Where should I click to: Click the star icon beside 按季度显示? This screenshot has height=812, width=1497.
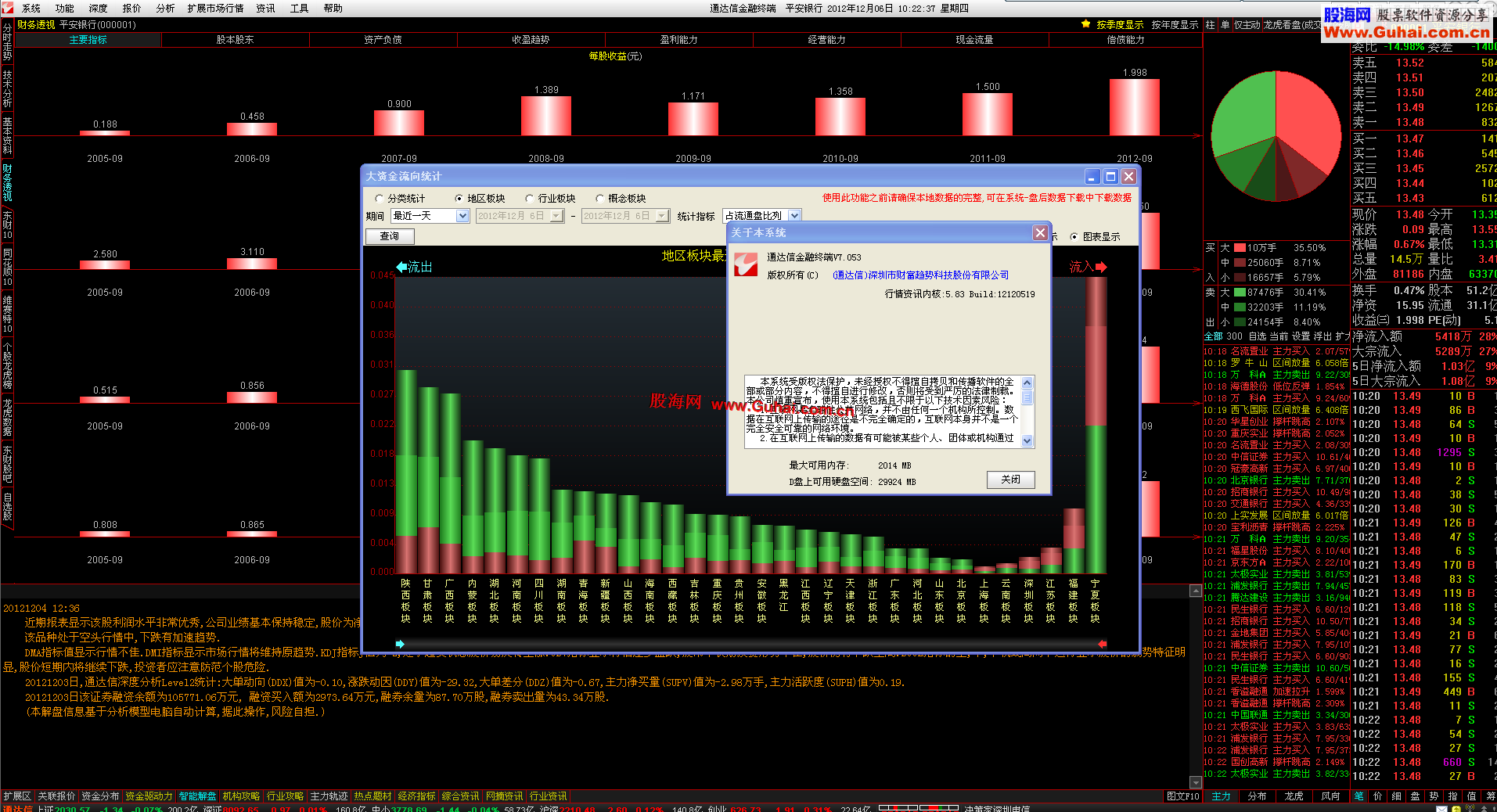(x=1085, y=24)
